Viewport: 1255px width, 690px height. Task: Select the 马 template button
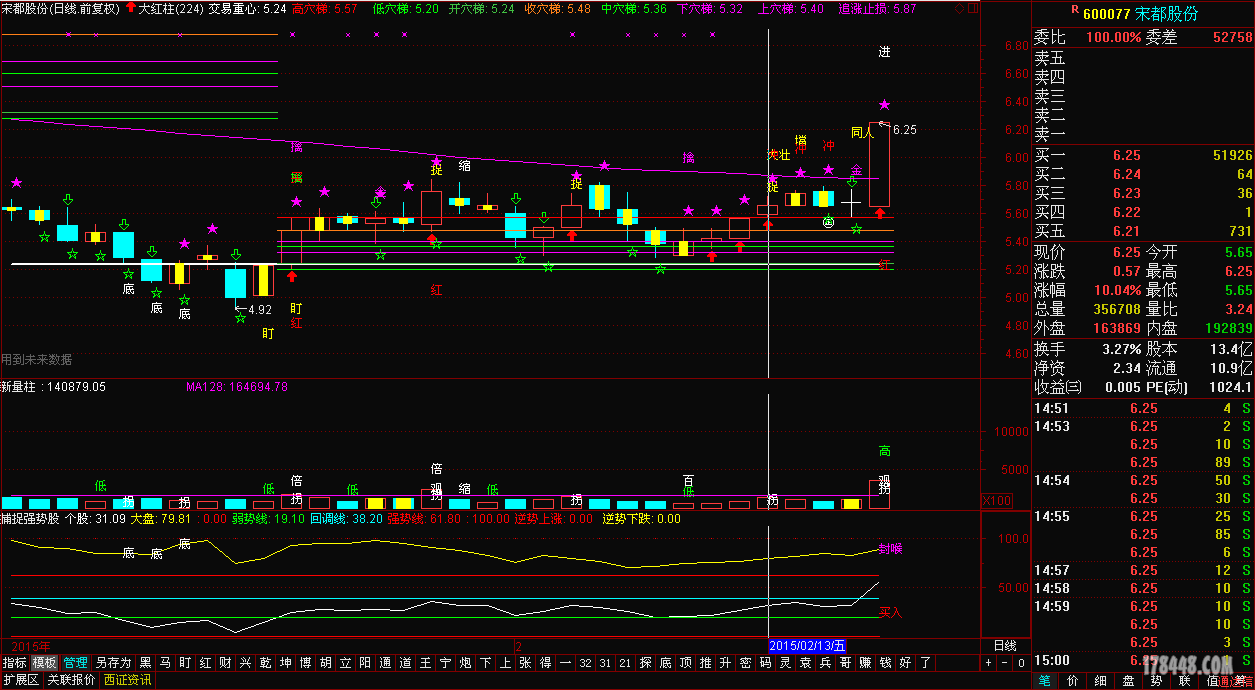165,662
